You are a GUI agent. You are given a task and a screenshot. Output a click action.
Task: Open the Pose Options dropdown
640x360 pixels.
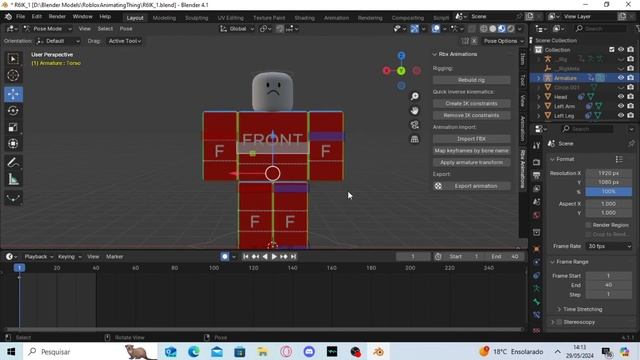[x=504, y=41]
